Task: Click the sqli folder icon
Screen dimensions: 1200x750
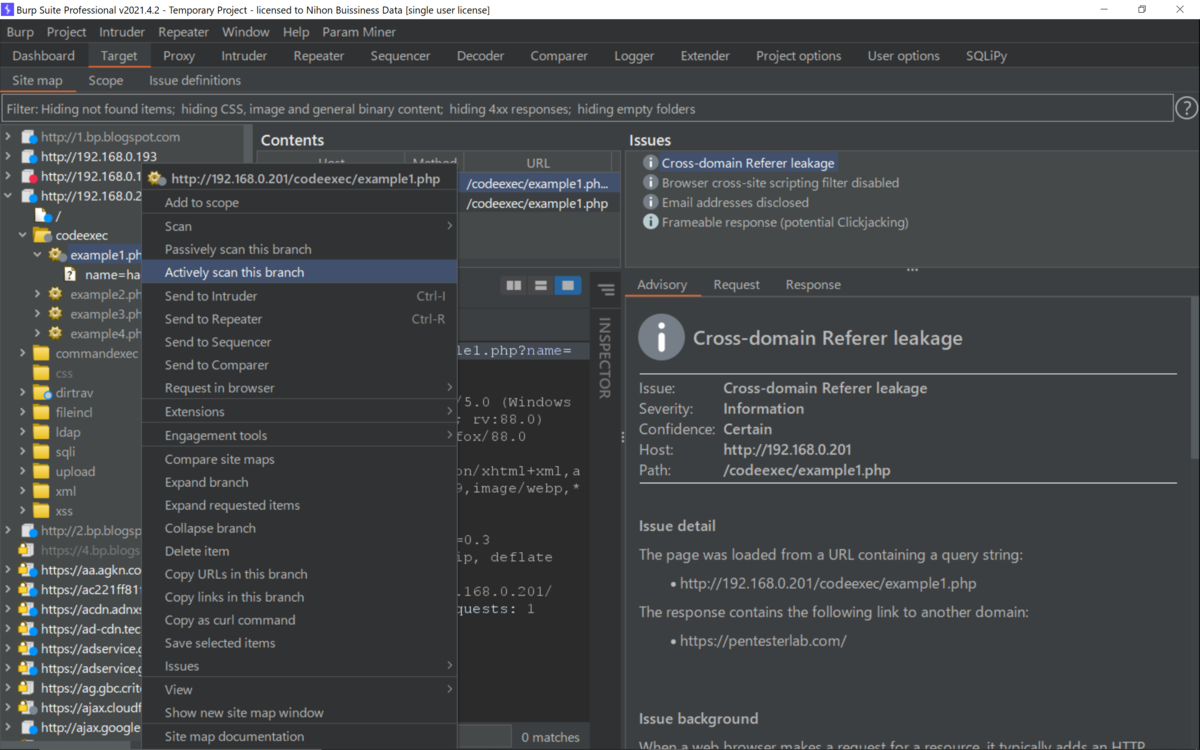Action: (x=42, y=452)
